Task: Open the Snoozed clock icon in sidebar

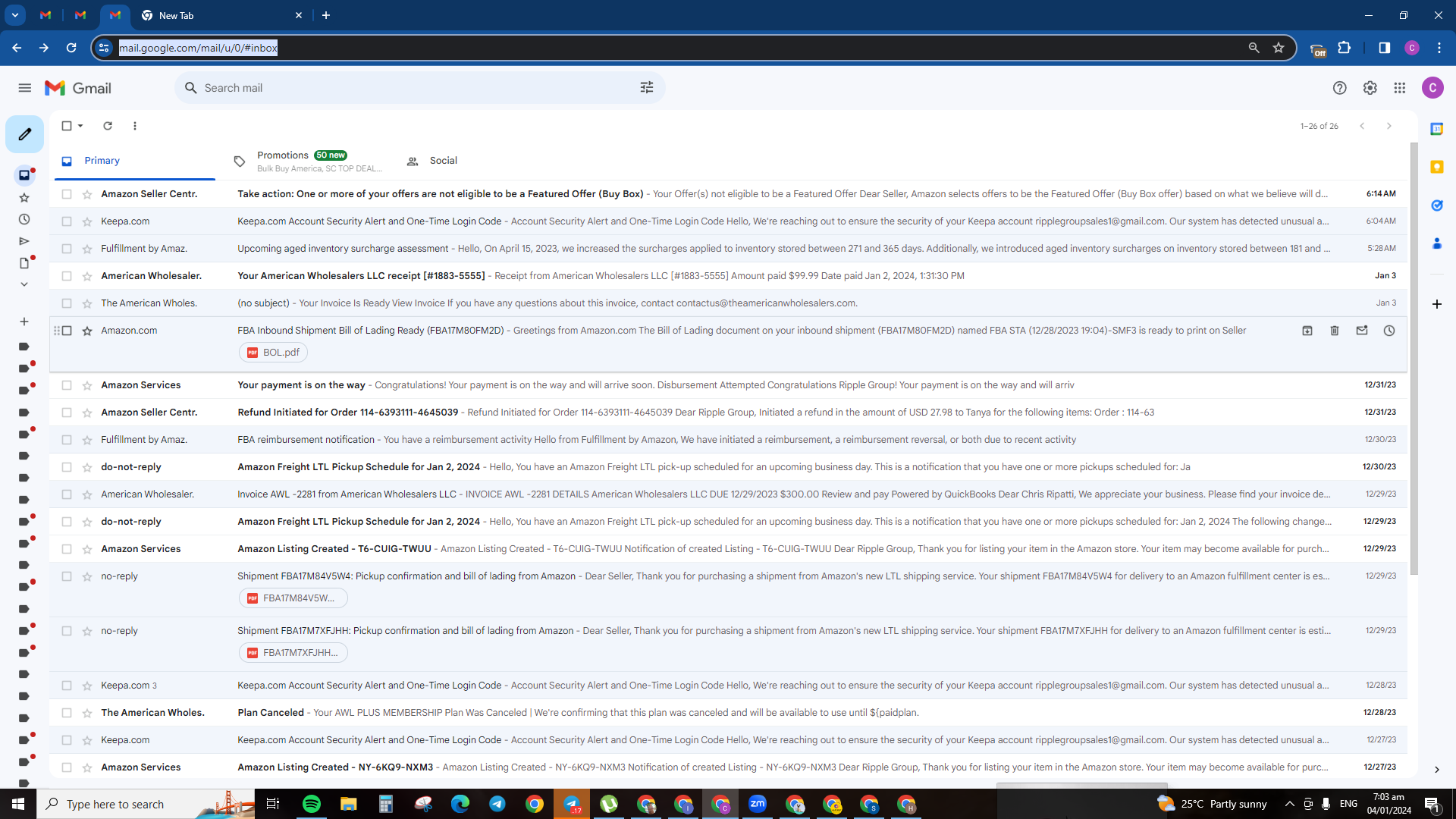Action: [24, 220]
